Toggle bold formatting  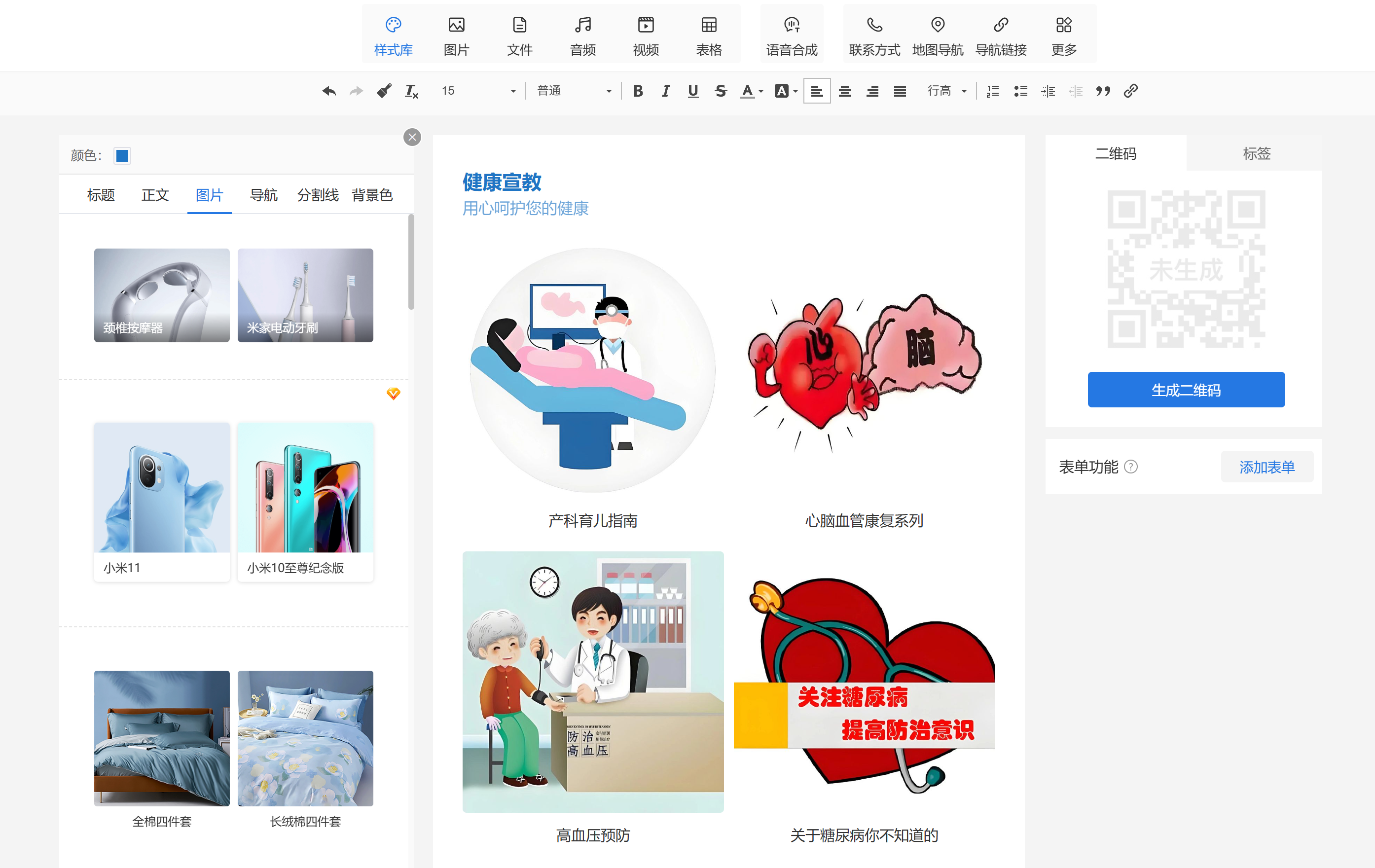pyautogui.click(x=638, y=91)
